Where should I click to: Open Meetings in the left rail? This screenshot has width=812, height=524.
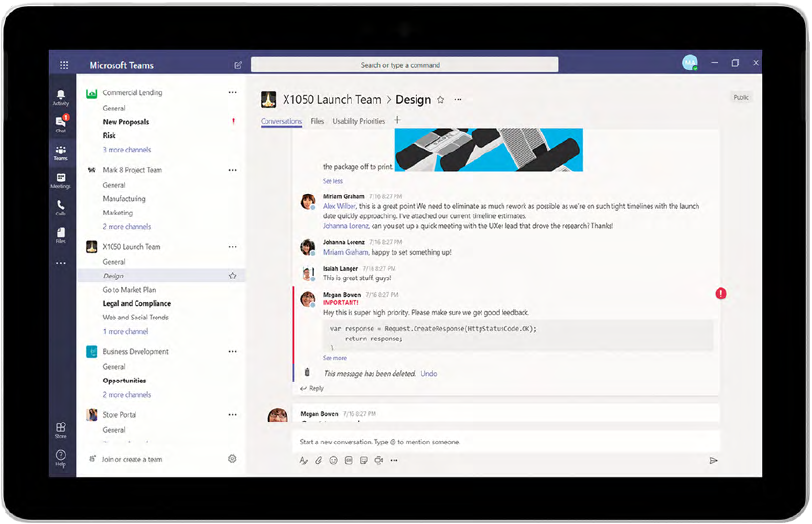[61, 180]
